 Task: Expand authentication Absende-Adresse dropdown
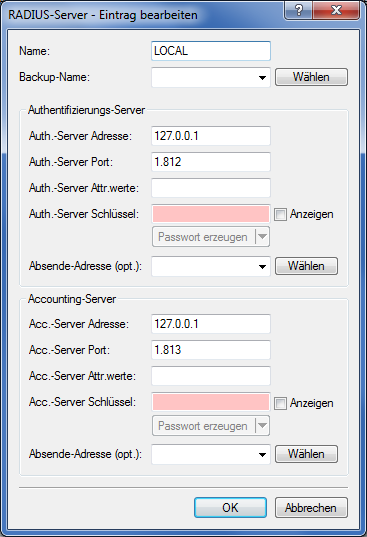tap(262, 267)
